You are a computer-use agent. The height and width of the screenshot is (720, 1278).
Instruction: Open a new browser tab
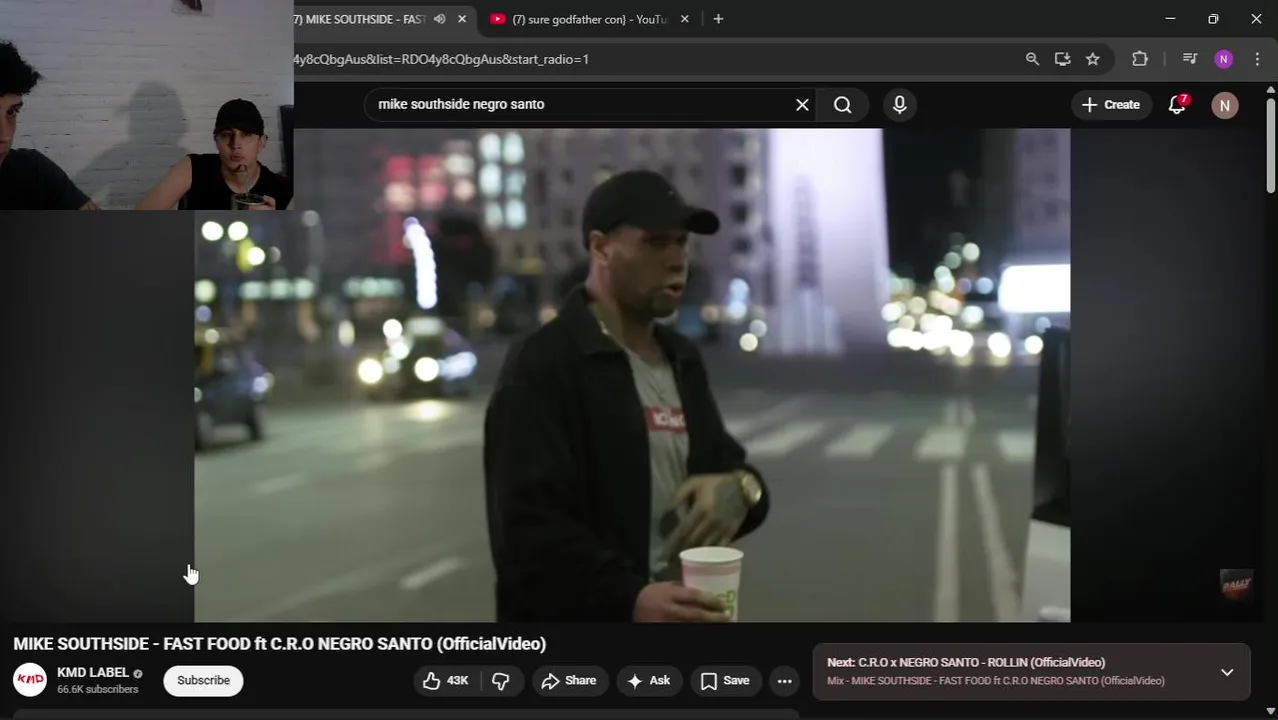(x=718, y=19)
